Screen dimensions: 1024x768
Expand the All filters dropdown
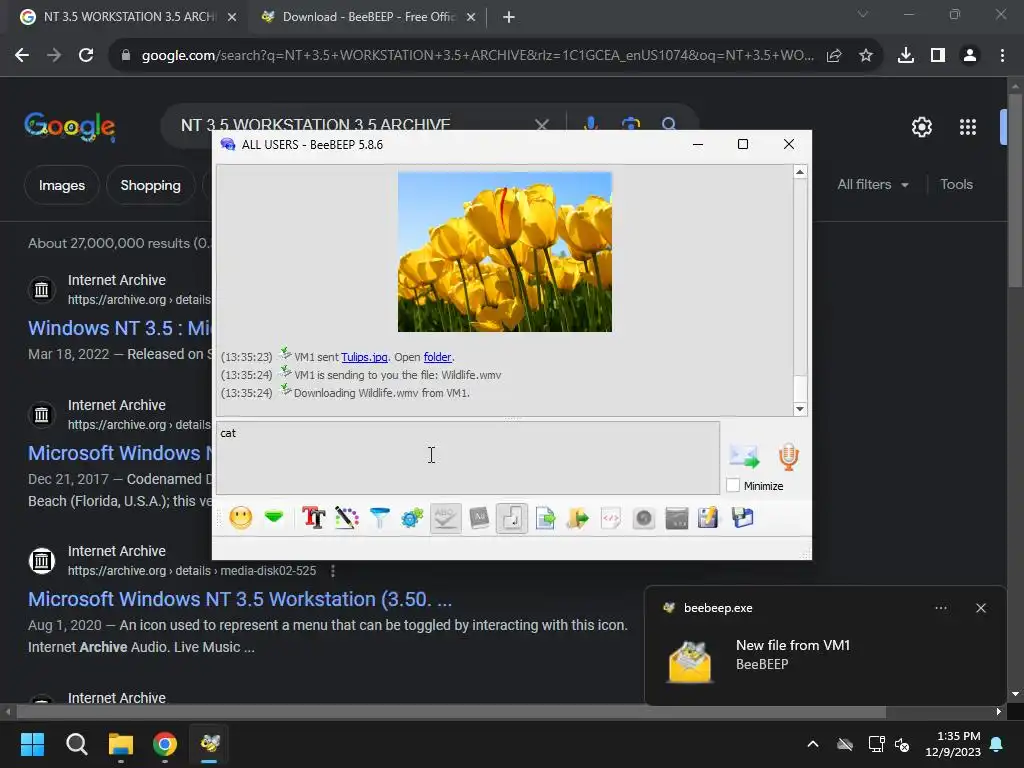(872, 185)
